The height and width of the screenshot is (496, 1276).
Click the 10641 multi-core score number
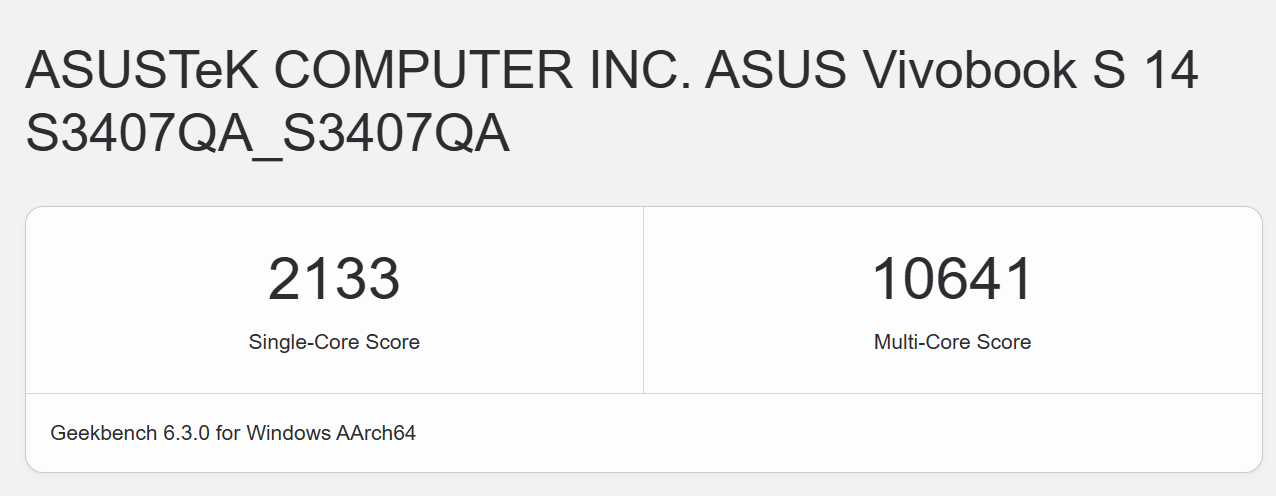coord(952,279)
